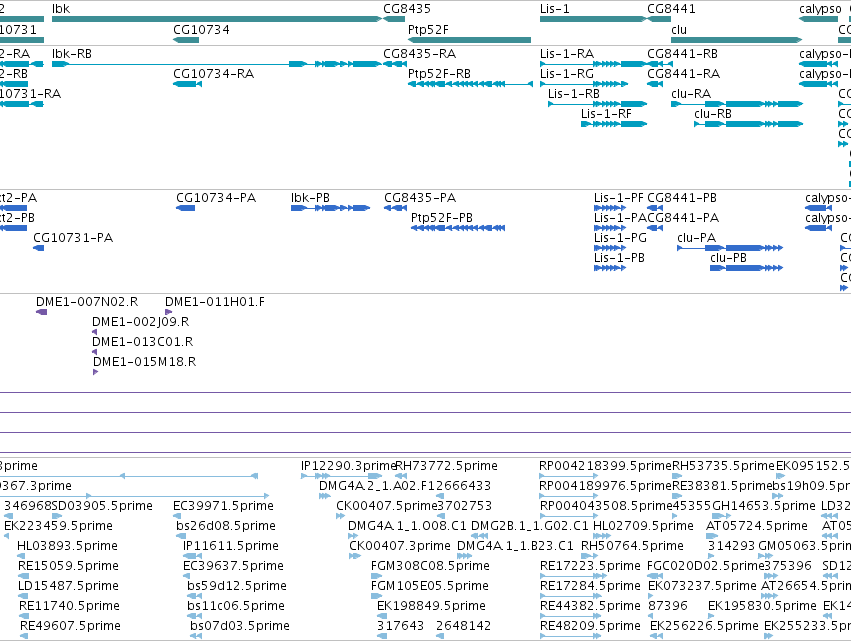The height and width of the screenshot is (641, 851).
Task: Click the Lis-1-PB protein label
Action: (x=619, y=258)
